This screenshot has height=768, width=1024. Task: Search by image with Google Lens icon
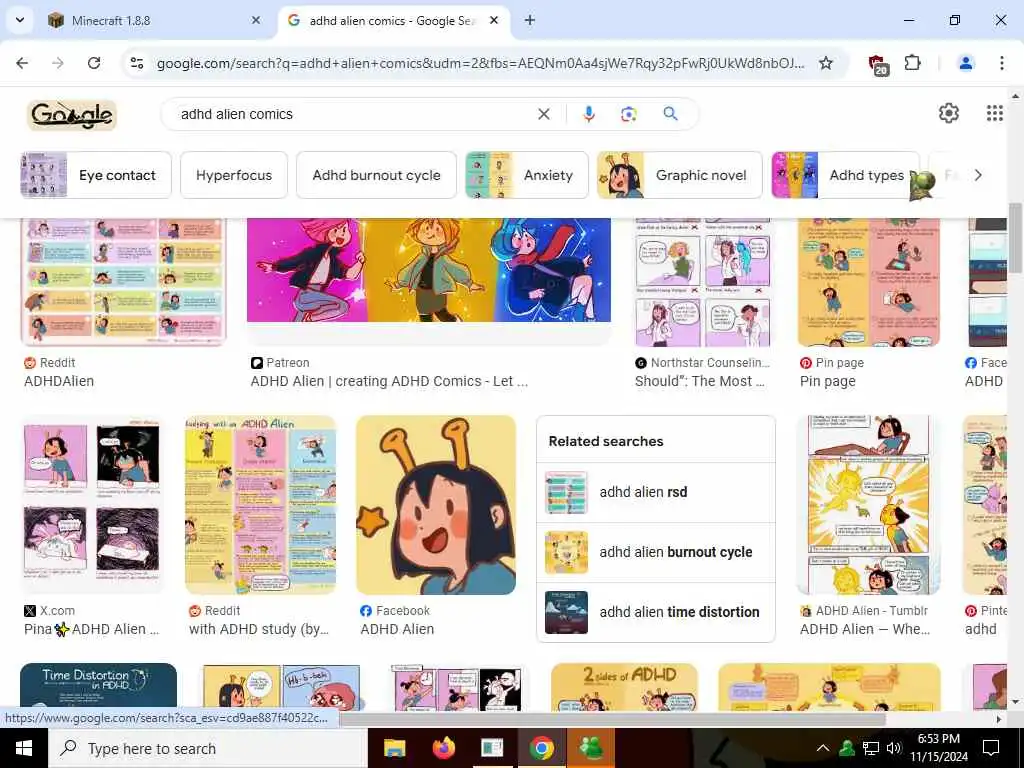pyautogui.click(x=628, y=114)
